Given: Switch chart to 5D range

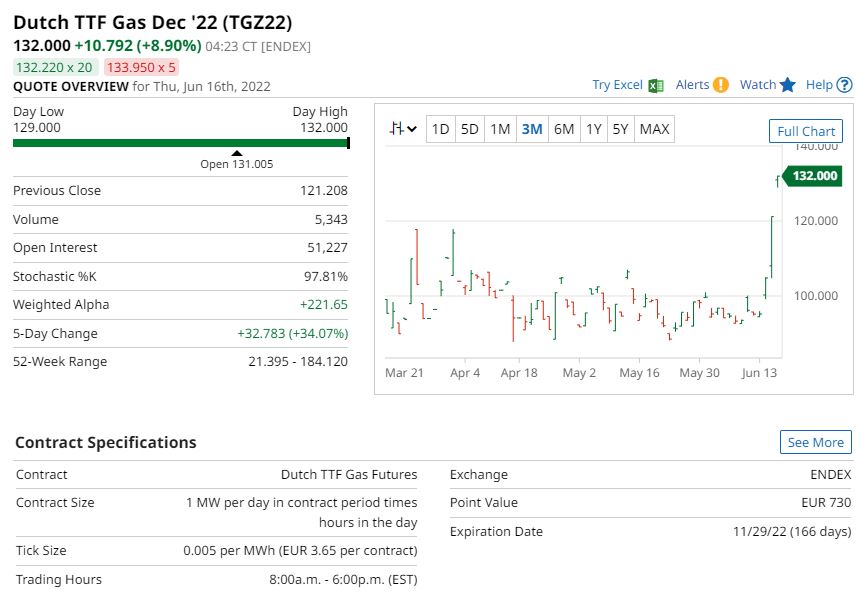Looking at the screenshot, I should [470, 129].
